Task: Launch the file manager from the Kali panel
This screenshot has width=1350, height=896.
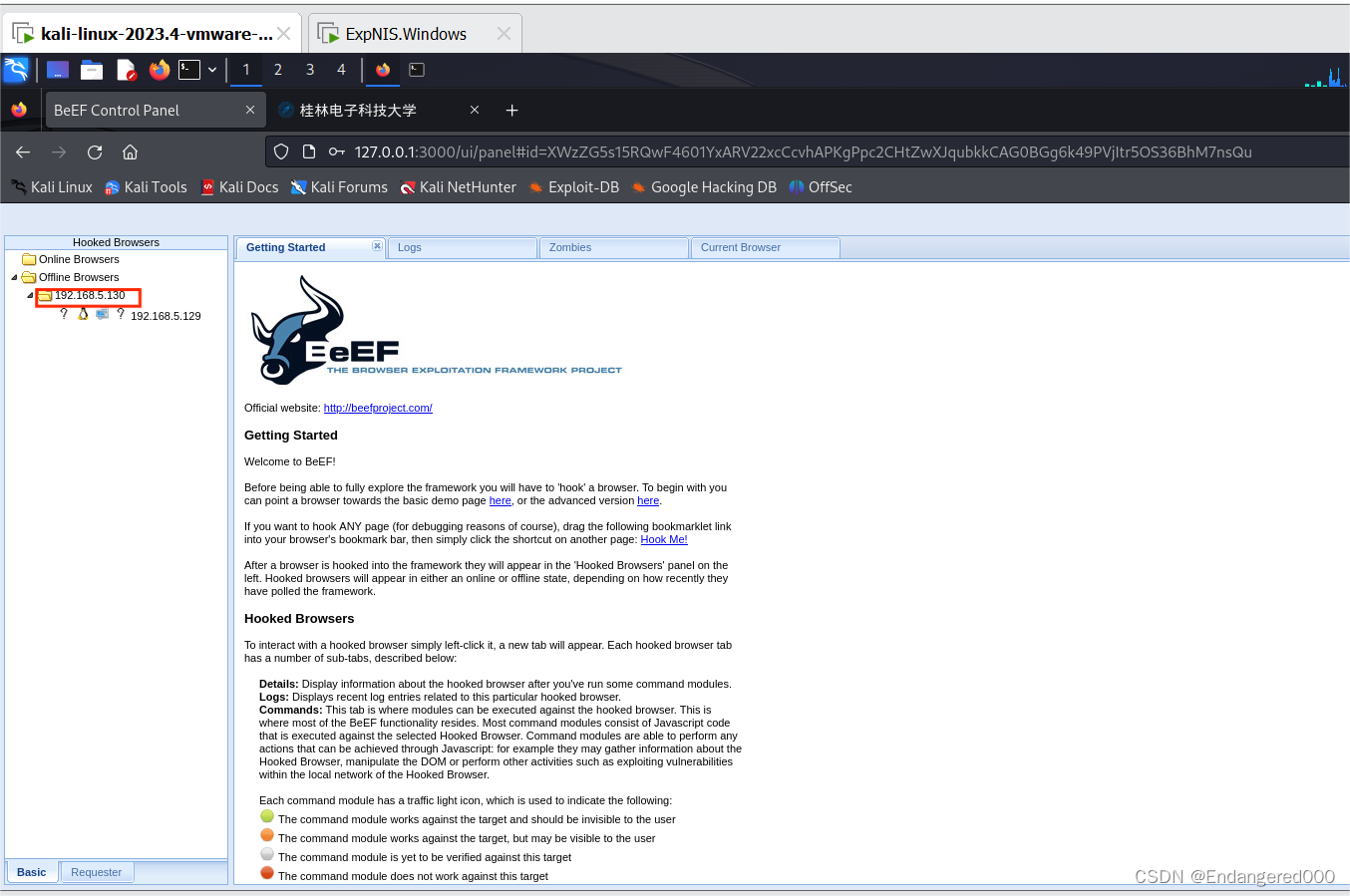Action: [x=92, y=70]
